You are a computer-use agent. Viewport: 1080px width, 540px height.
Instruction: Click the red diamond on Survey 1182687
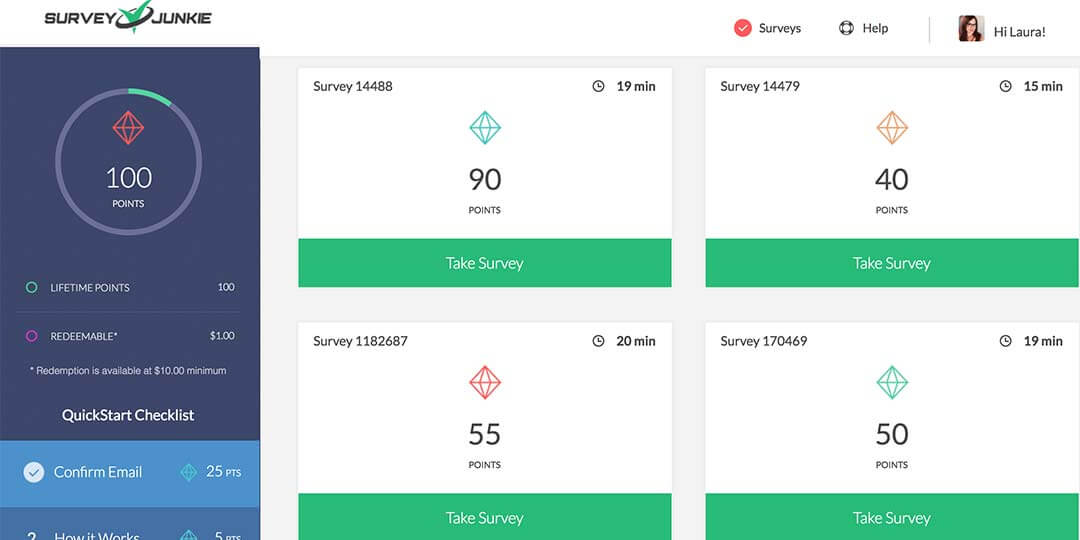click(x=485, y=383)
